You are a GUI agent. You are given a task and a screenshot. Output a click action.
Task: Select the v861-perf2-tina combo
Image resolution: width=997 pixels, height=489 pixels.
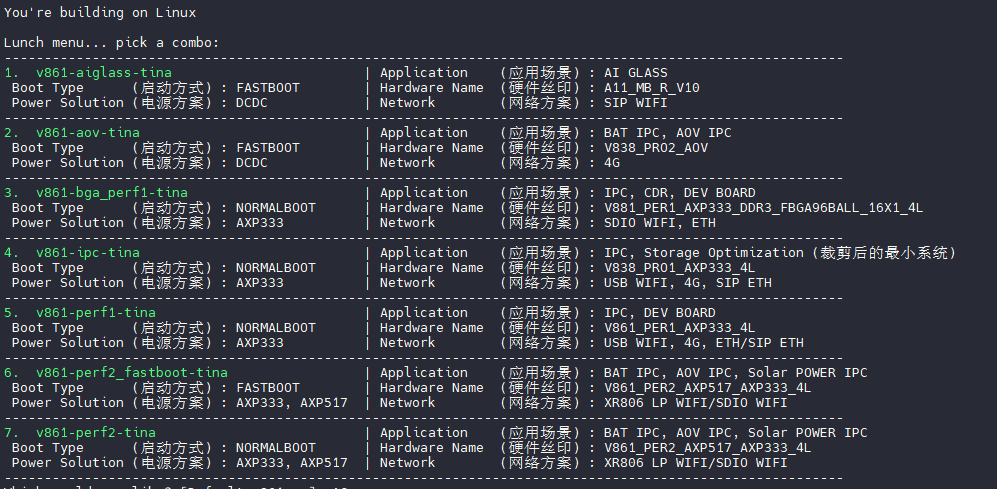click(x=95, y=433)
